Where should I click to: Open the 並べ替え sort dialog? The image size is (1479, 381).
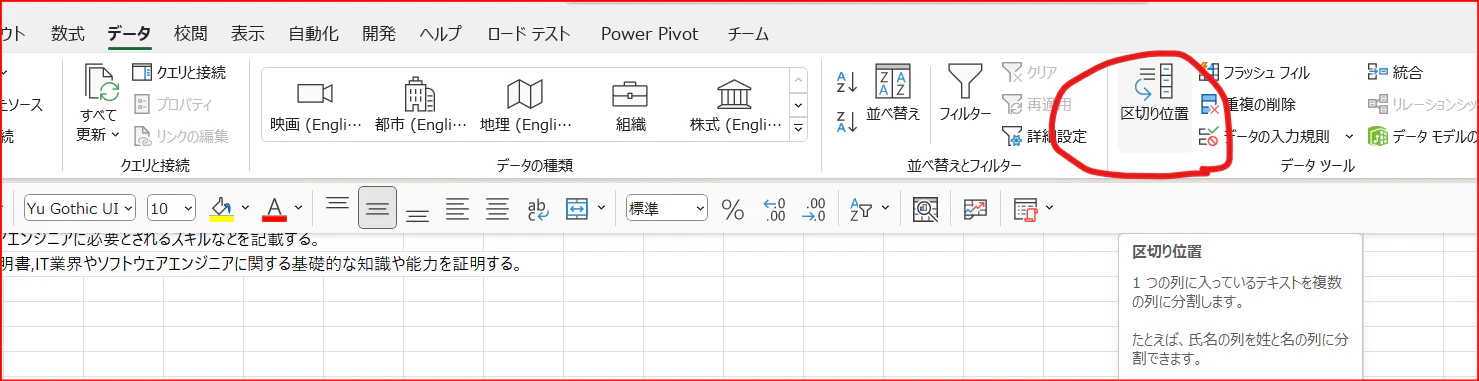[x=892, y=93]
